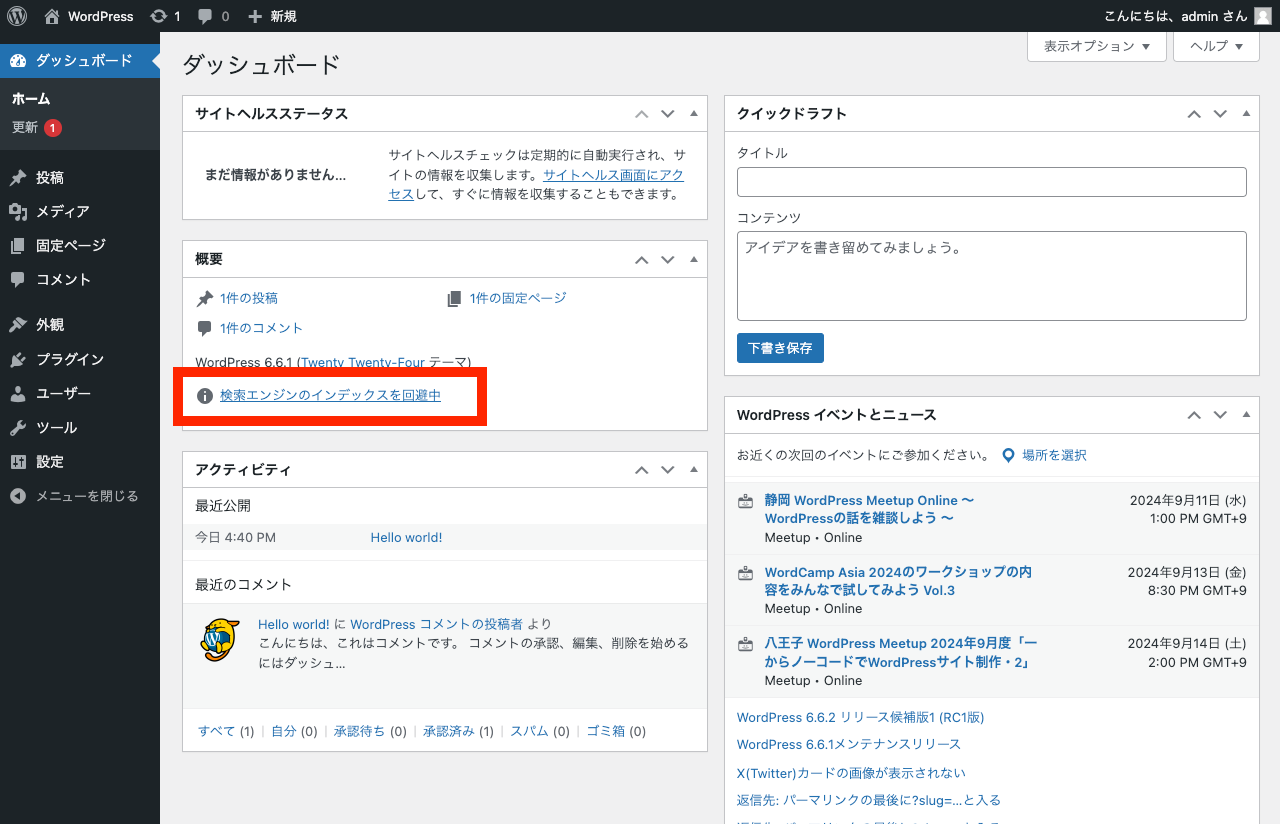
Task: Open the コメント sidebar icon
Action: pyautogui.click(x=18, y=280)
